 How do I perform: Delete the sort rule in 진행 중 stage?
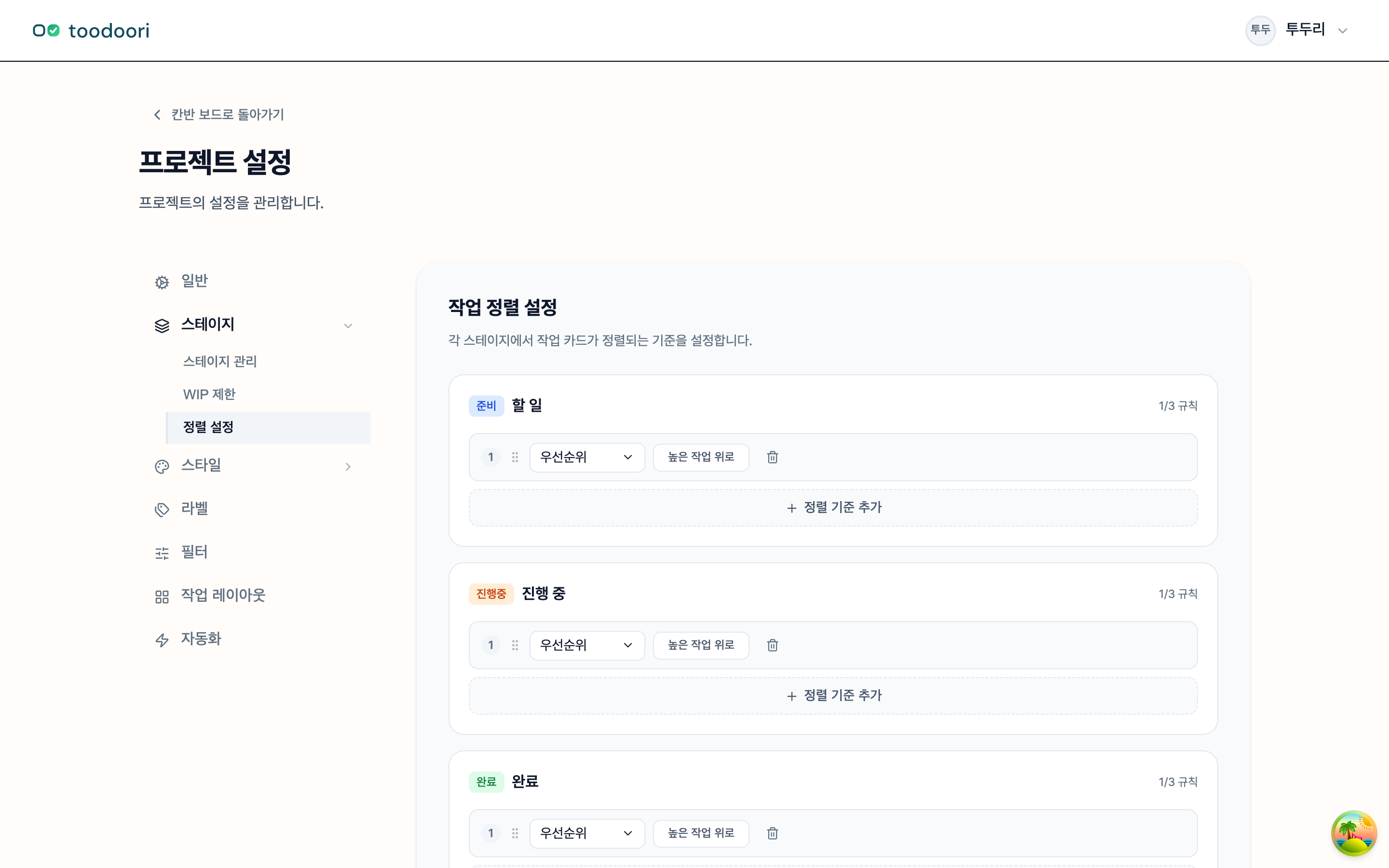coord(773,645)
